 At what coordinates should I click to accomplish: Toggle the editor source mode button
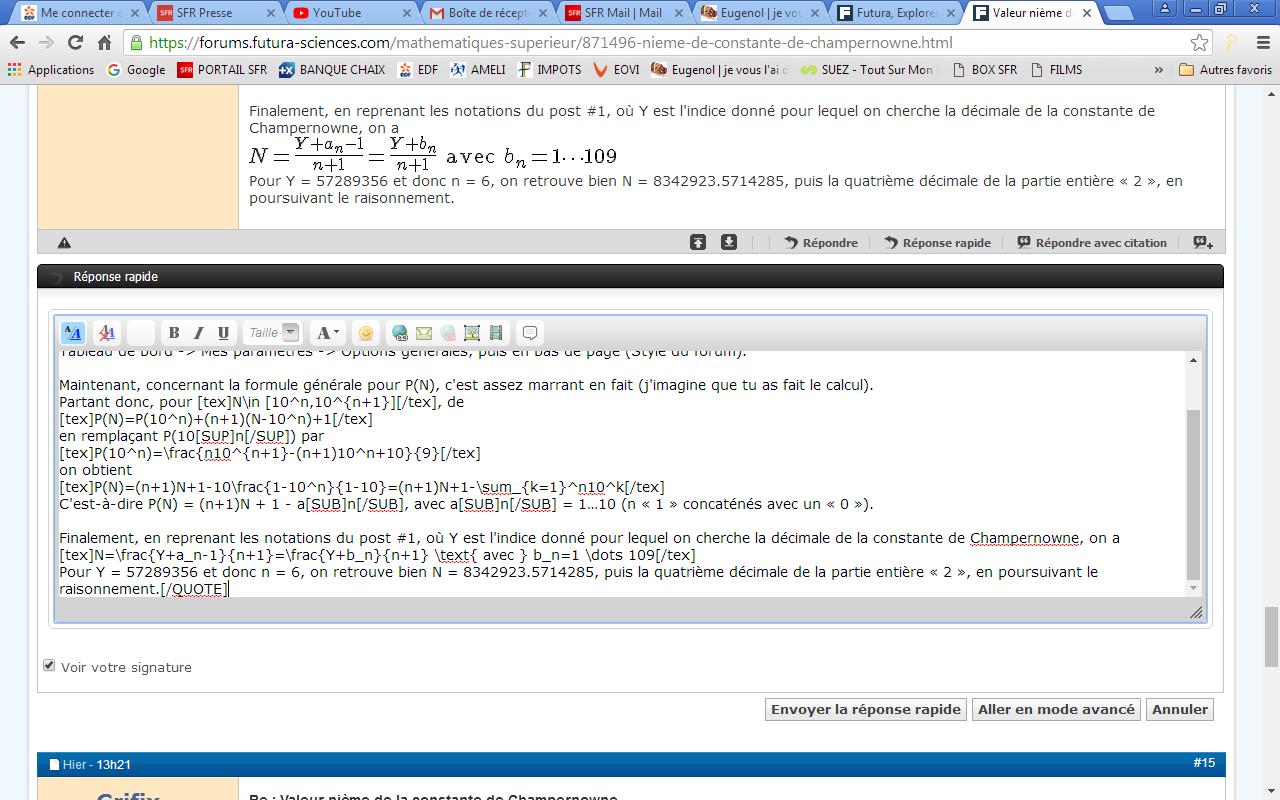click(x=73, y=333)
